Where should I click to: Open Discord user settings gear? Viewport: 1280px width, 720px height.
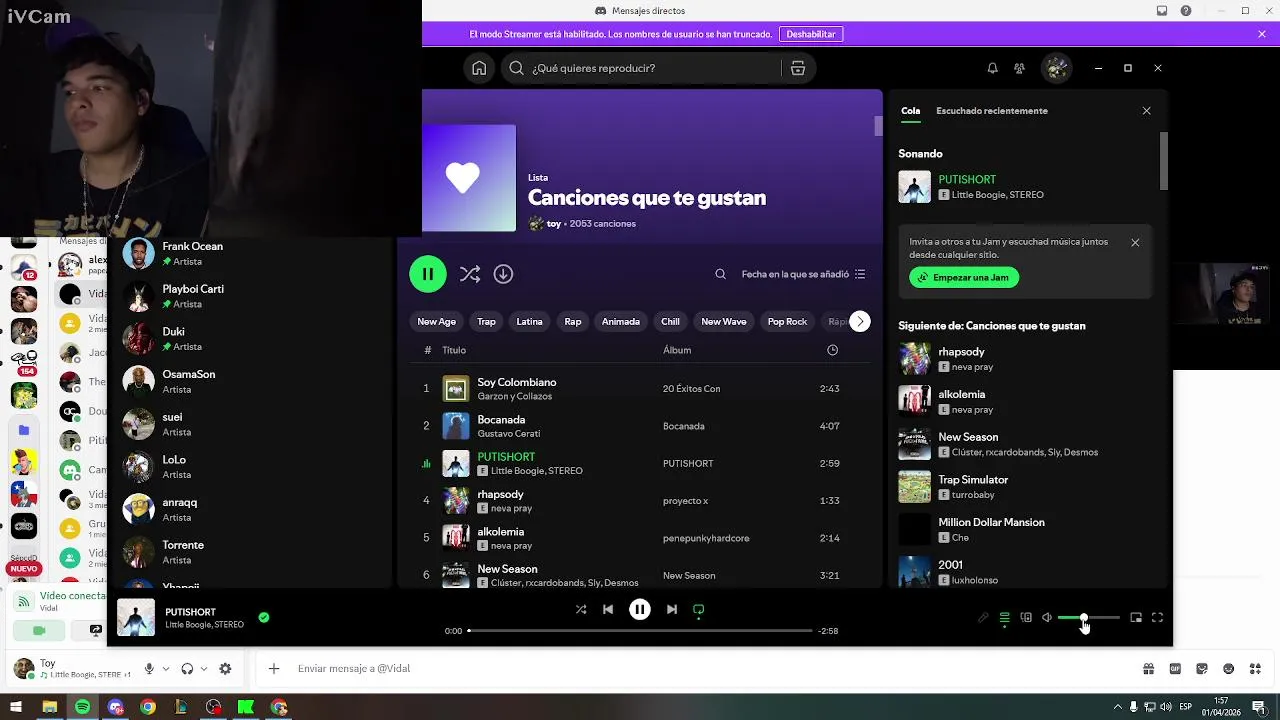point(225,669)
